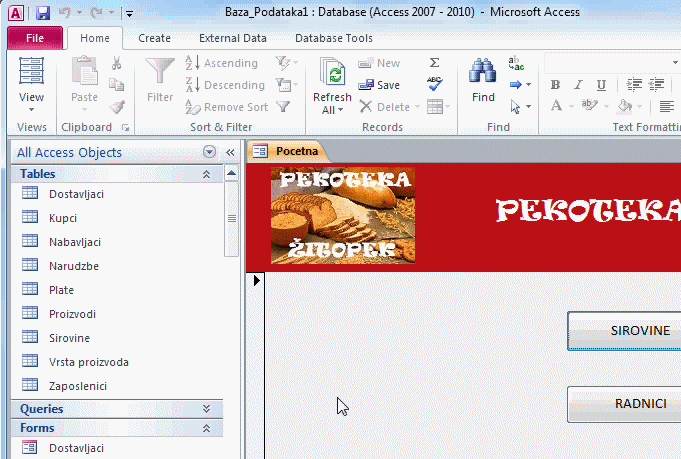Viewport: 681px width, 459px height.
Task: Click the Refresh All icon
Action: point(332,72)
